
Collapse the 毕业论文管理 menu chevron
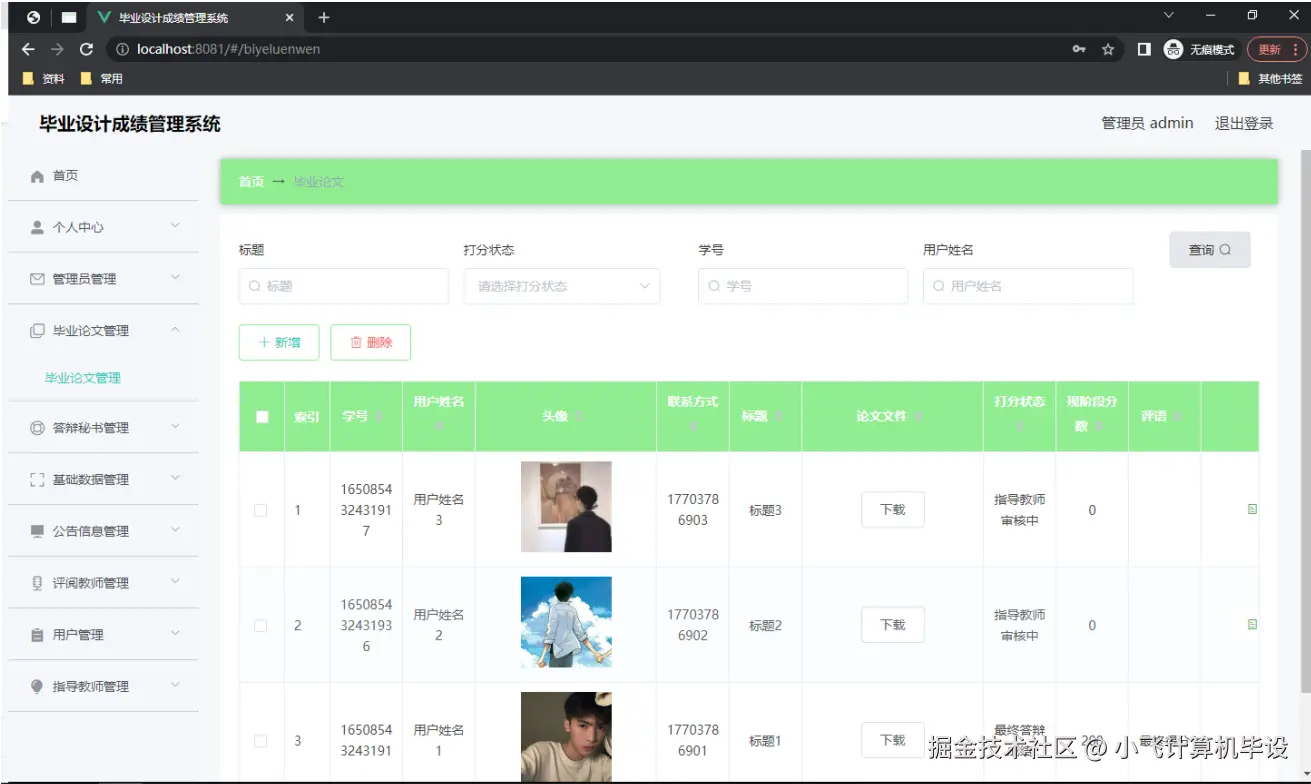(175, 329)
